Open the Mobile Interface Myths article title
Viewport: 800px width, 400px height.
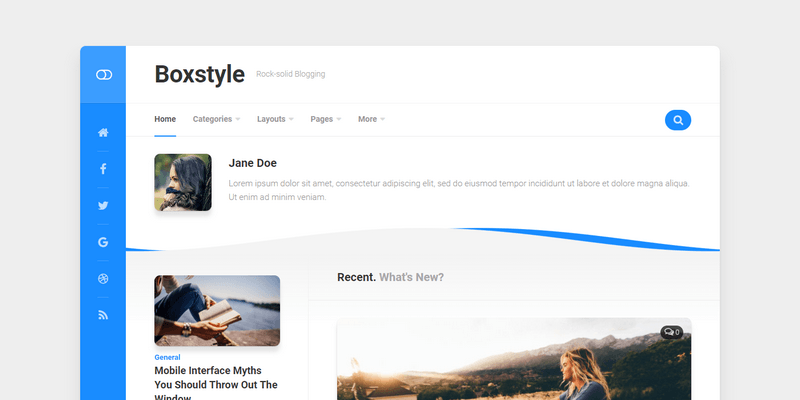pyautogui.click(x=215, y=377)
